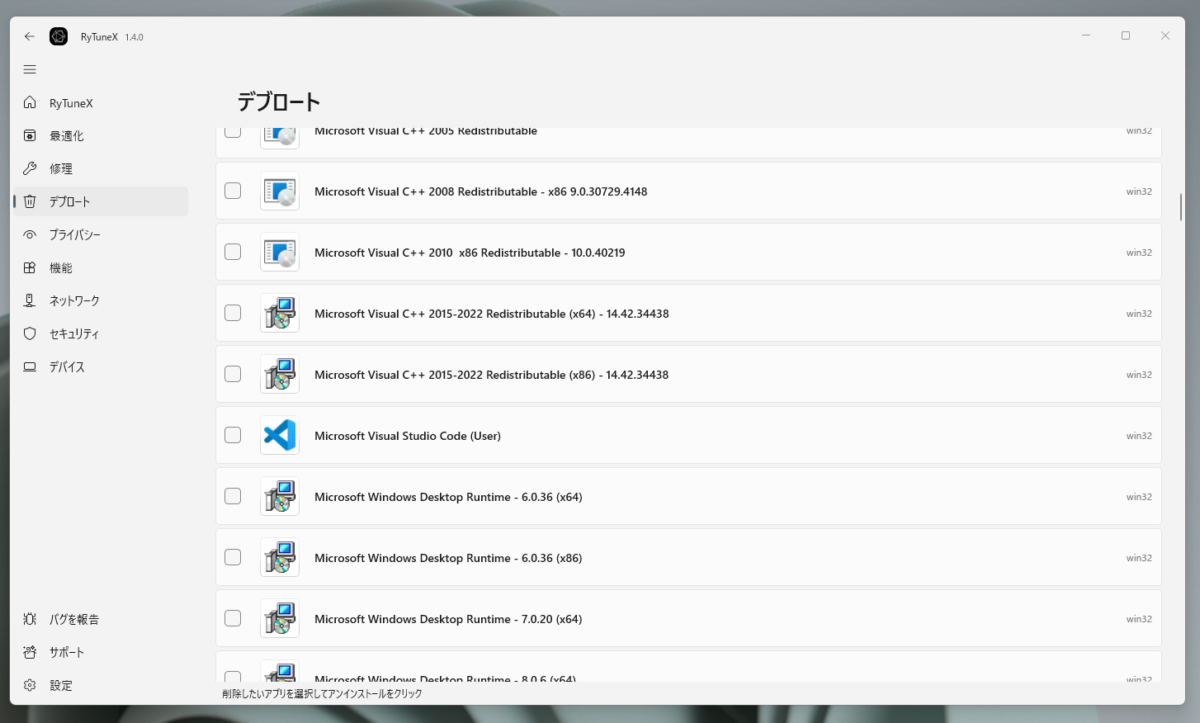Image resolution: width=1200 pixels, height=723 pixels.
Task: Click the status hint text at bottom
Action: tap(322, 693)
